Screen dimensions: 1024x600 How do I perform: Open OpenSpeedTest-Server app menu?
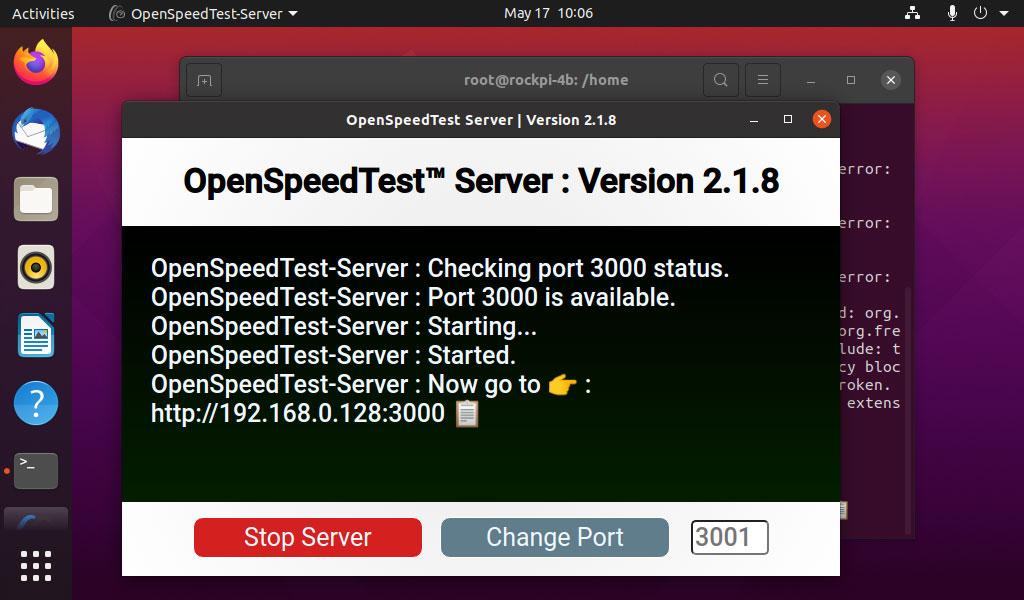pos(203,13)
